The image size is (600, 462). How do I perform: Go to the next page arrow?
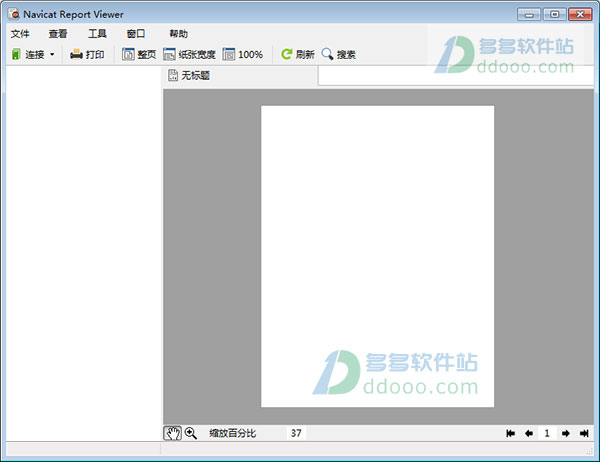point(566,433)
